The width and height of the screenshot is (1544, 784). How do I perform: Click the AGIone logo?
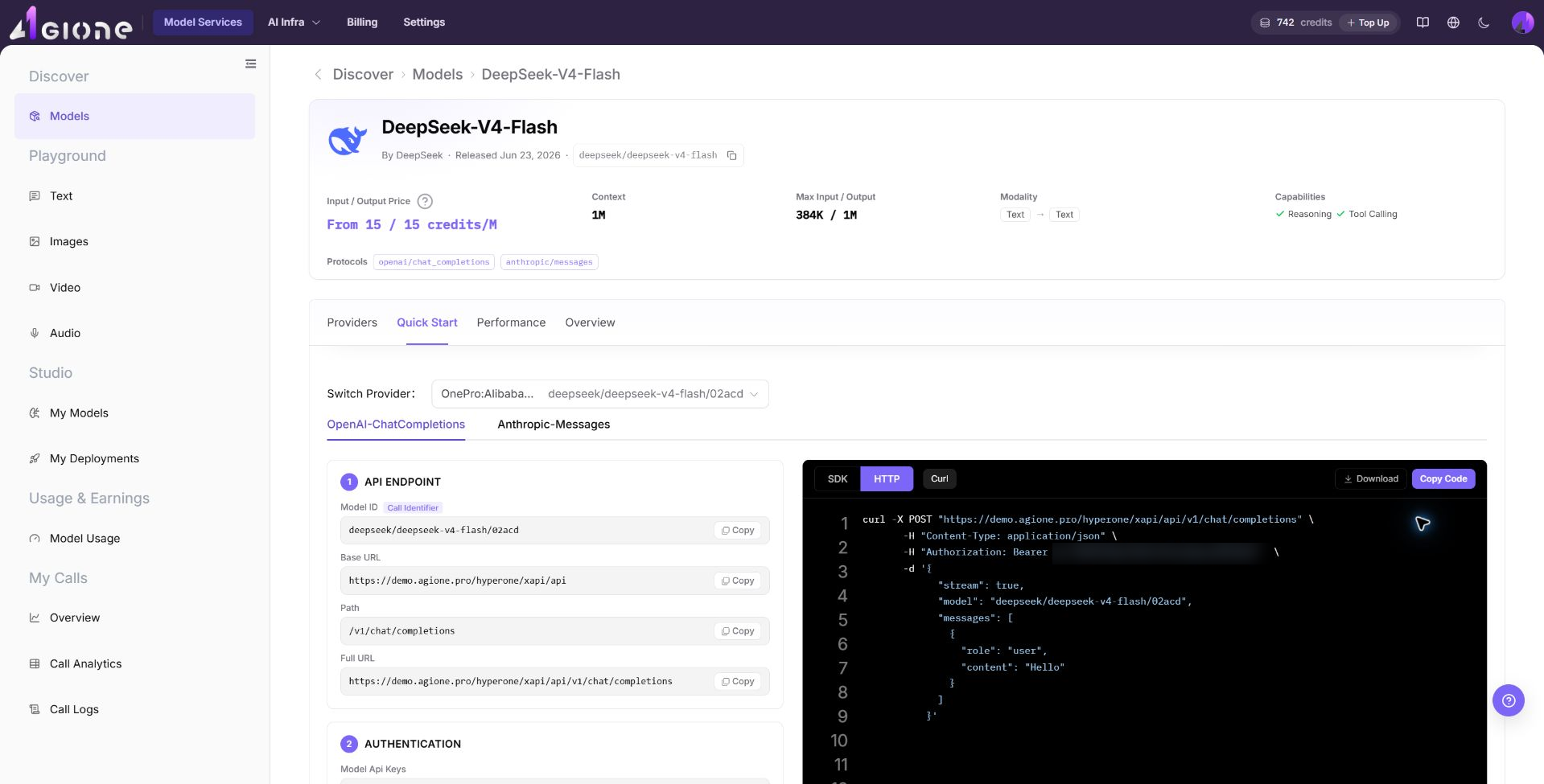tap(71, 23)
